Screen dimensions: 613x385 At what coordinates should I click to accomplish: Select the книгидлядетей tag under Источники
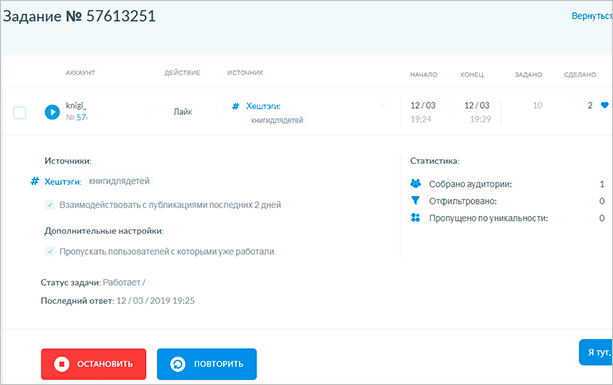click(119, 181)
